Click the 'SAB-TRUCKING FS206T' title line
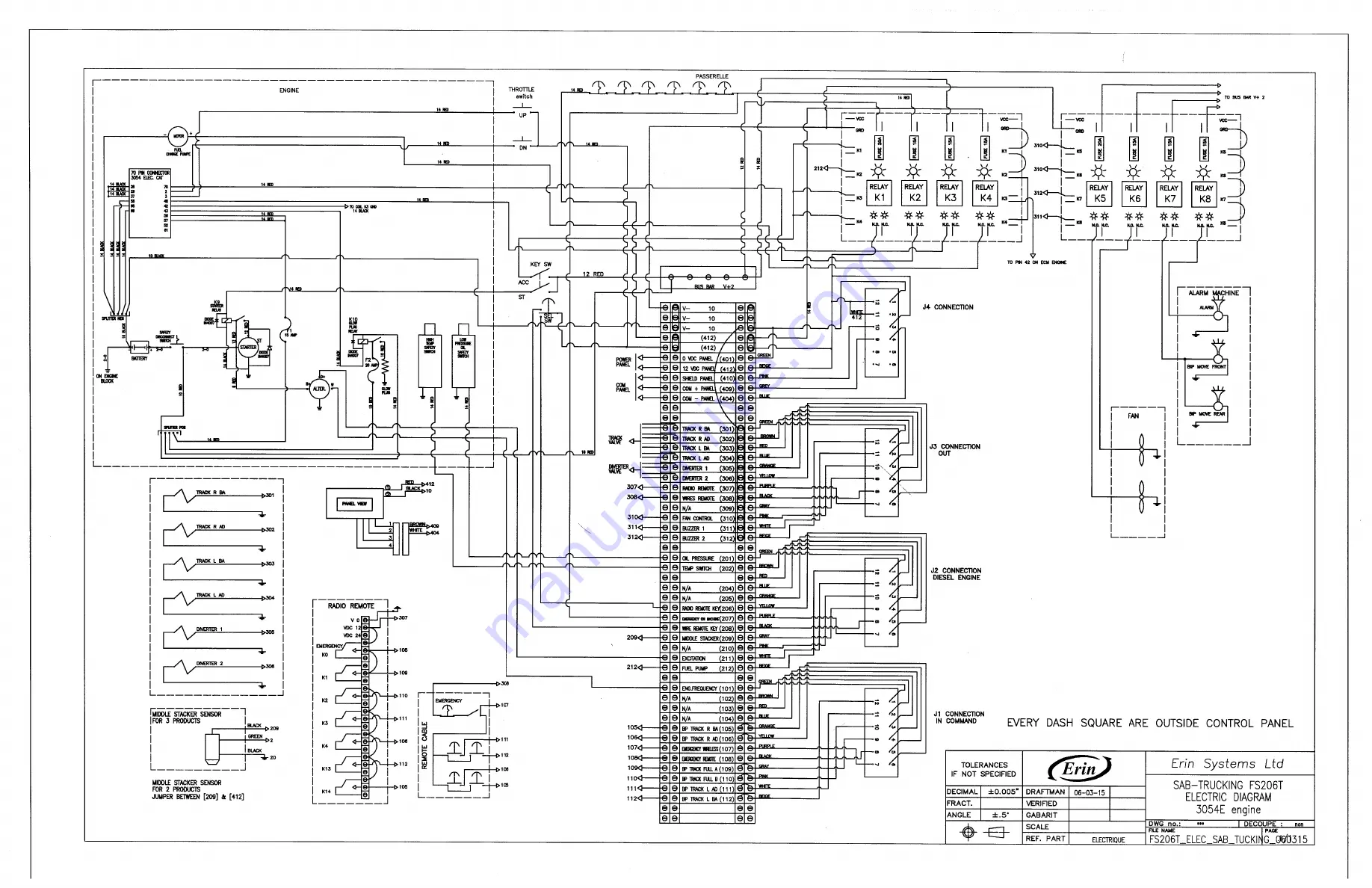 [x=1228, y=786]
